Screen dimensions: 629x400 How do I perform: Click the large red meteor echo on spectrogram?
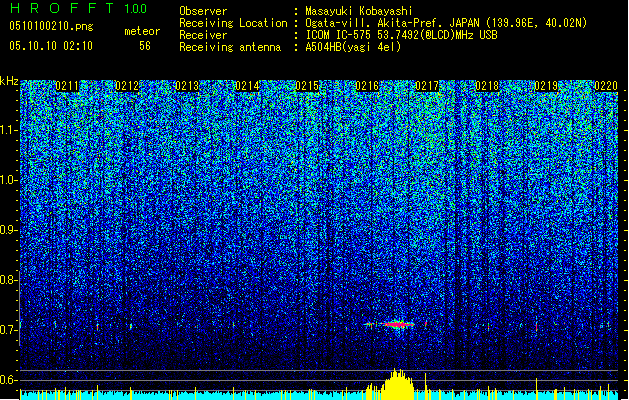(x=396, y=324)
